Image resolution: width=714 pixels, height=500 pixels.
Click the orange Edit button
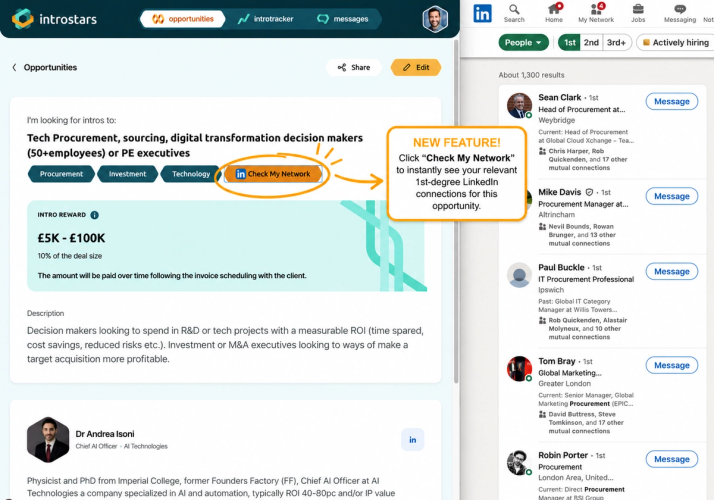click(416, 67)
